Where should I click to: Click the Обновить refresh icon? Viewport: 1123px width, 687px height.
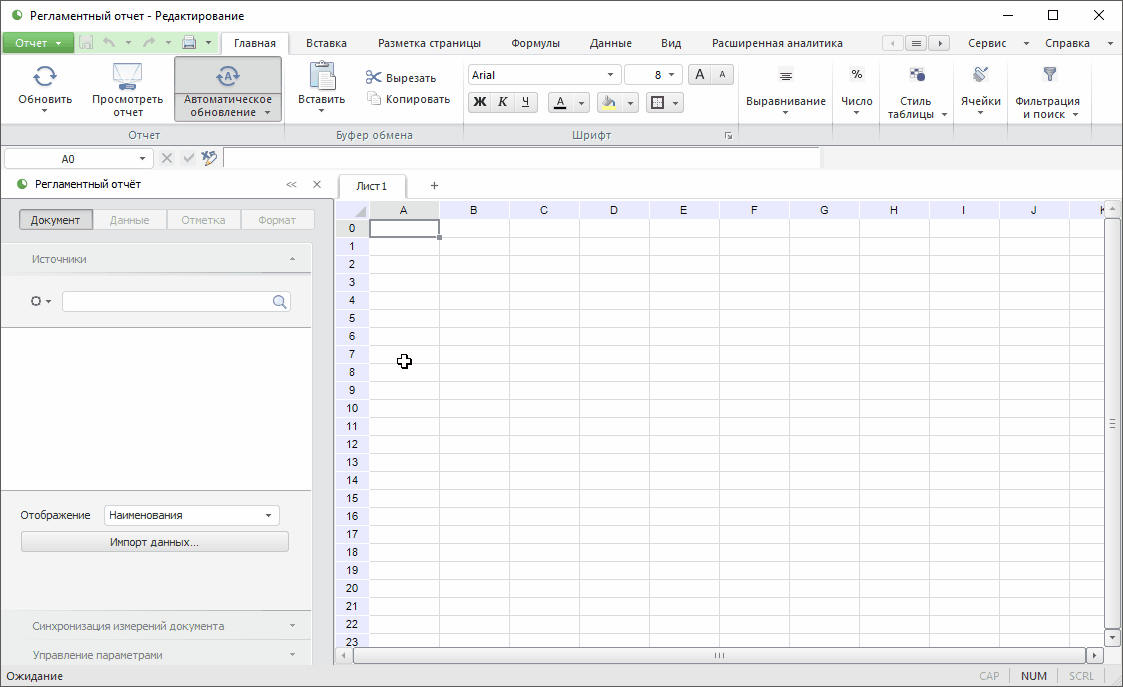(45, 76)
